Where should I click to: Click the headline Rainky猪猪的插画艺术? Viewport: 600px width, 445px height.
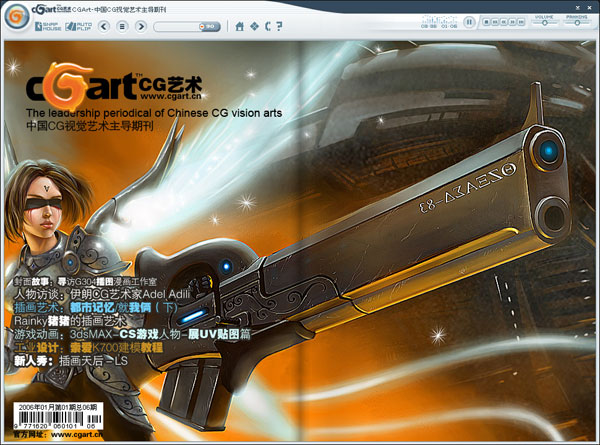tap(70, 321)
